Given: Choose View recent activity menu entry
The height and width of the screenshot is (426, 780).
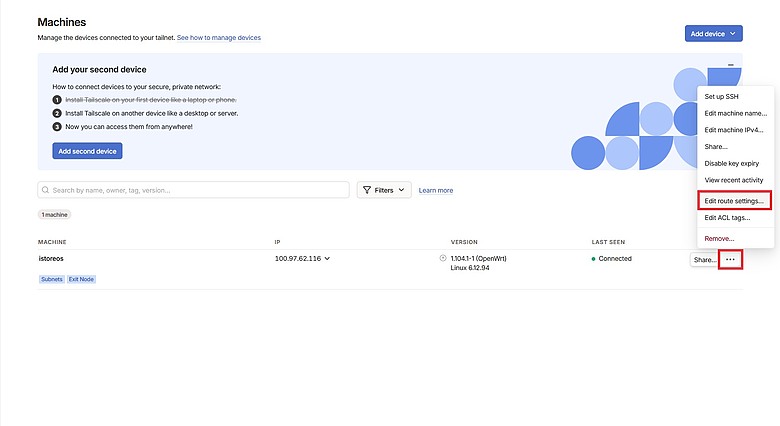Looking at the screenshot, I should (x=734, y=180).
